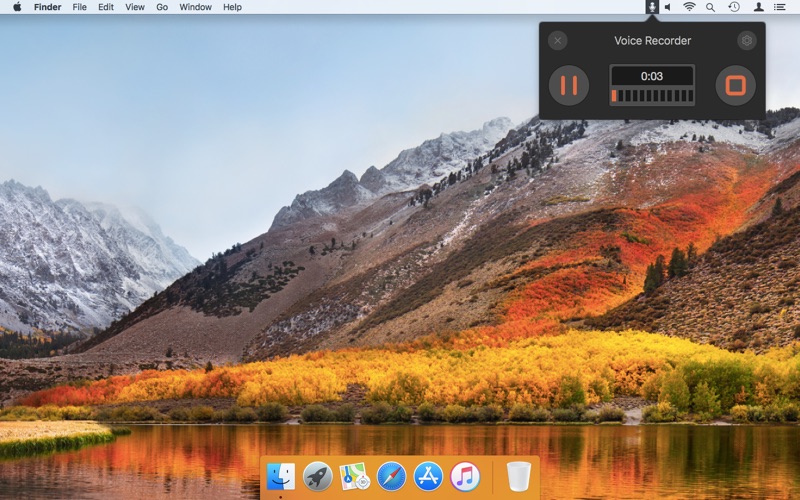The width and height of the screenshot is (800, 500).
Task: Open the Finder menu
Action: click(47, 7)
